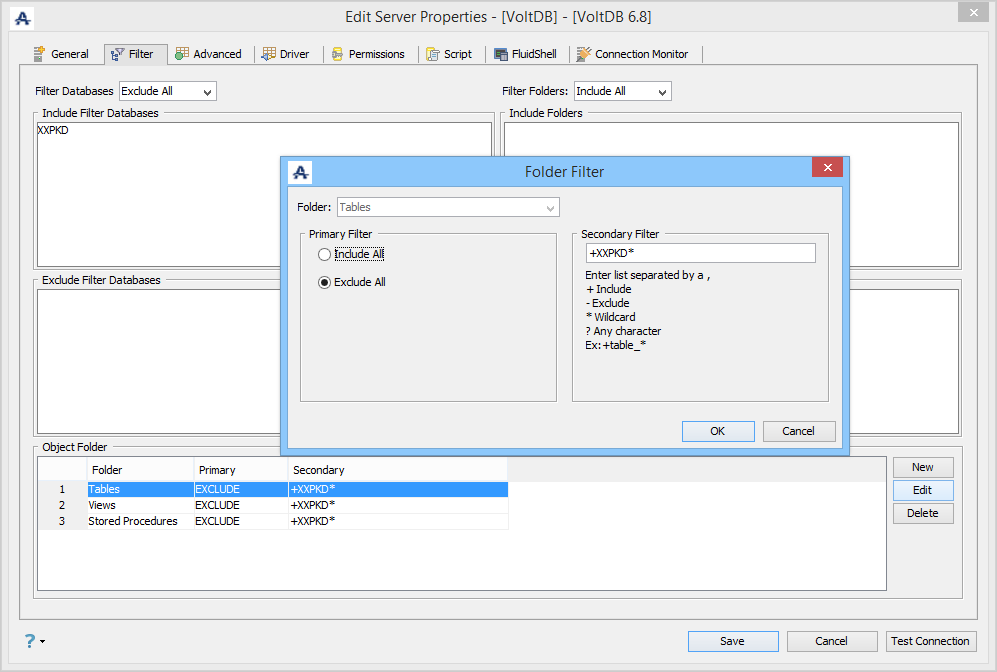
Task: Click row number 2 in Object Folder
Action: point(62,505)
